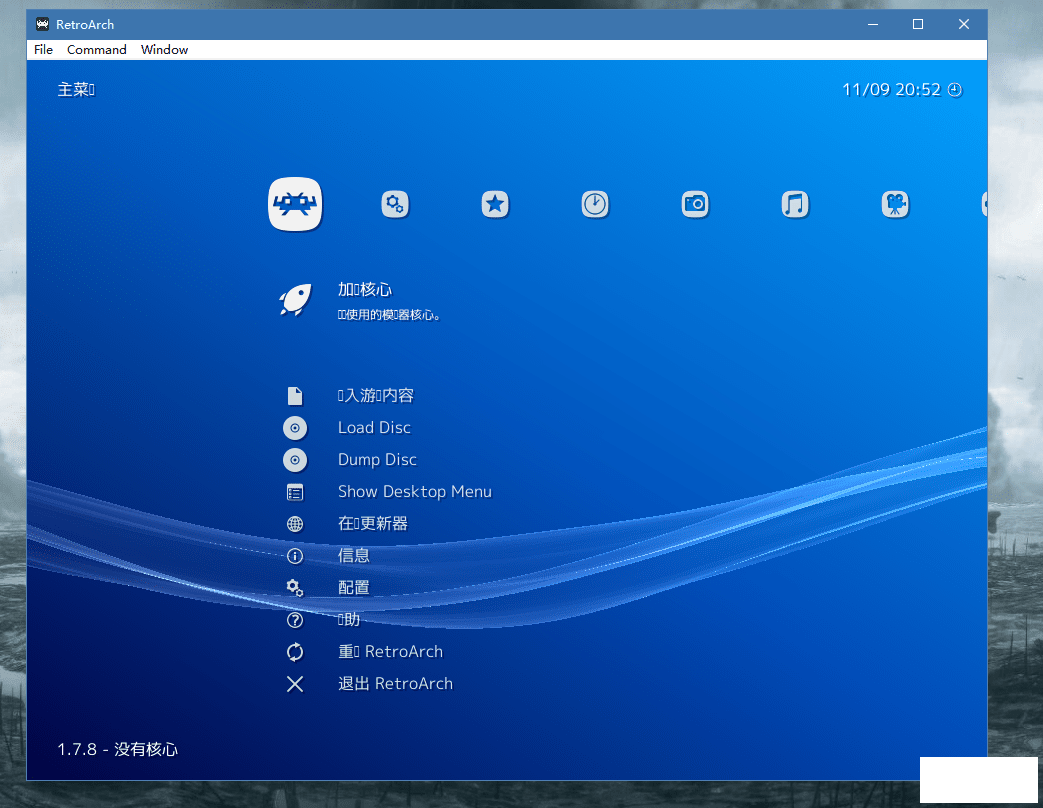Image resolution: width=1043 pixels, height=808 pixels.
Task: Click the question mark help icon
Action: [x=295, y=620]
